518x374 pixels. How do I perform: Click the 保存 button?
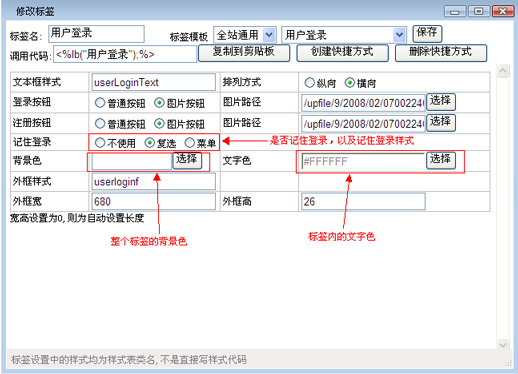click(x=427, y=33)
